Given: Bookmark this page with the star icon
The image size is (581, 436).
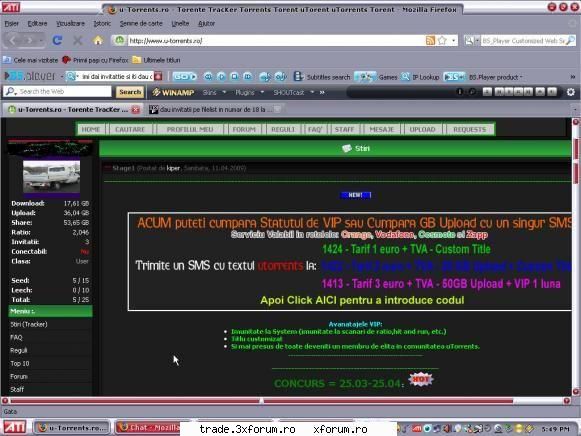Looking at the screenshot, I should pos(442,40).
